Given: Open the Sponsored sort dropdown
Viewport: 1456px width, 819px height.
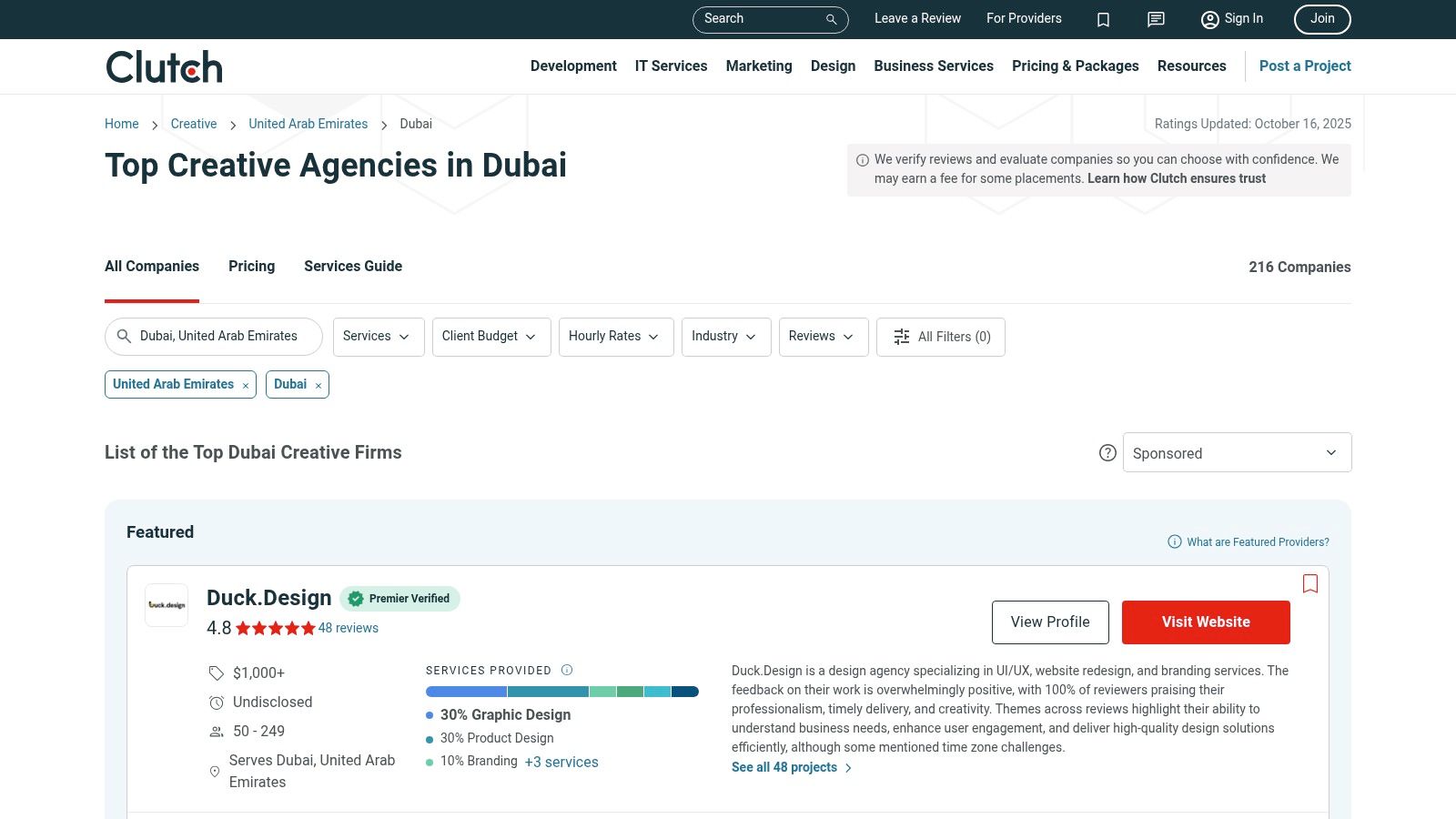Looking at the screenshot, I should click(1236, 453).
